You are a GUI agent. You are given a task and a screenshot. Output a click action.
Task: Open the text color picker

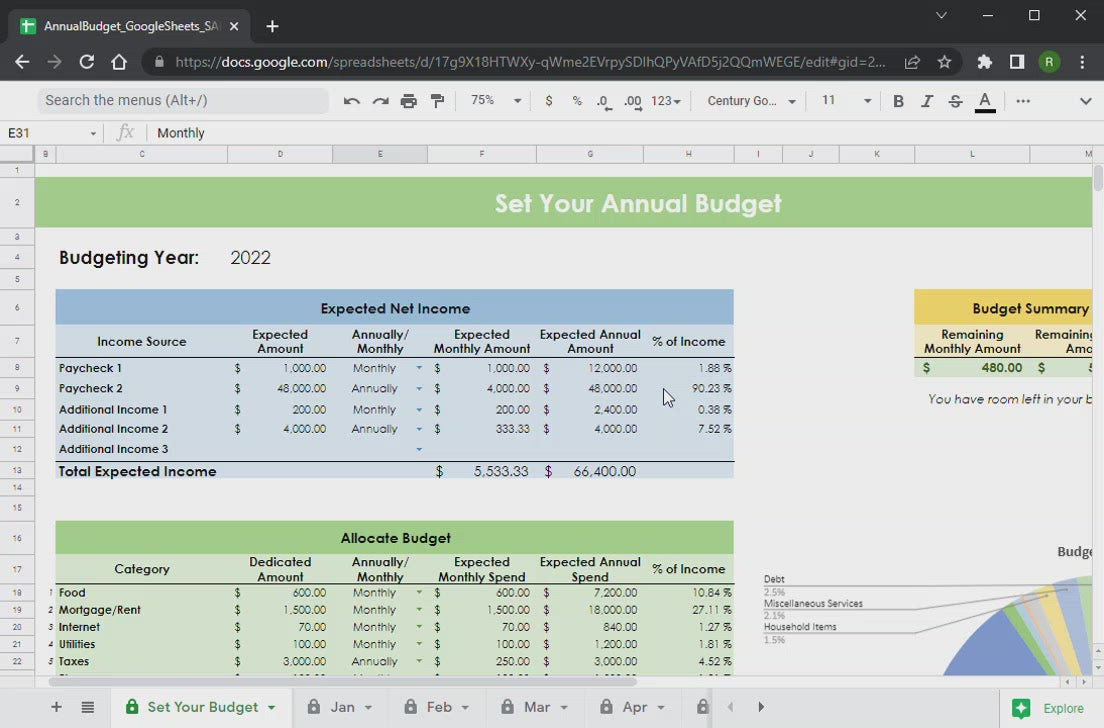pos(985,101)
